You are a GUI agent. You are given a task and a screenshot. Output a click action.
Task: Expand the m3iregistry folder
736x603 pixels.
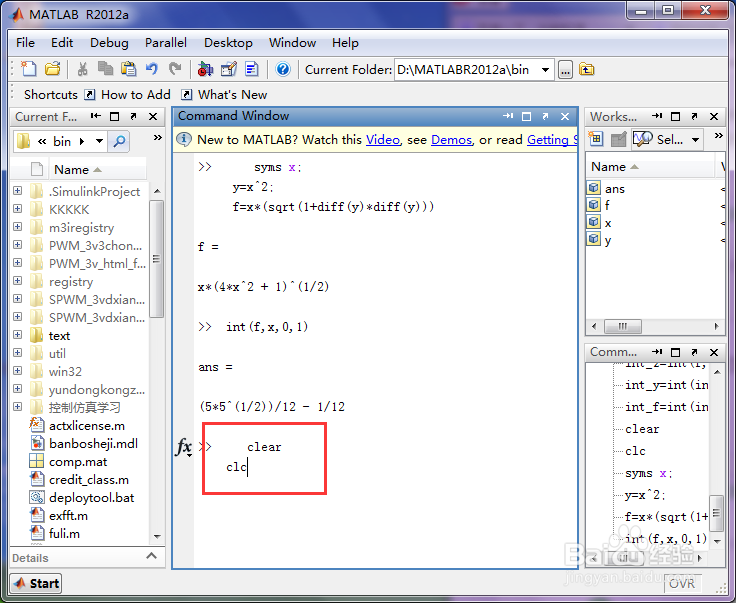point(17,227)
